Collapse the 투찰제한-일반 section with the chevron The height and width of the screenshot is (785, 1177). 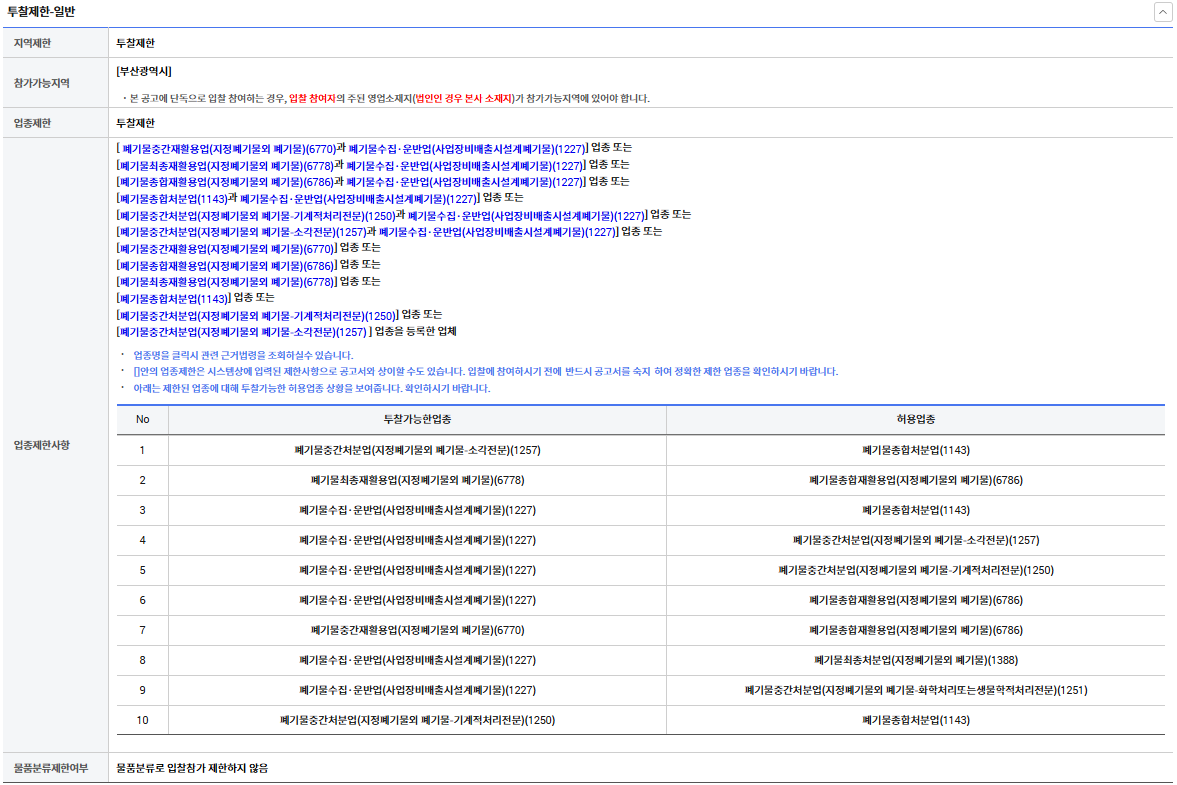point(1163,12)
